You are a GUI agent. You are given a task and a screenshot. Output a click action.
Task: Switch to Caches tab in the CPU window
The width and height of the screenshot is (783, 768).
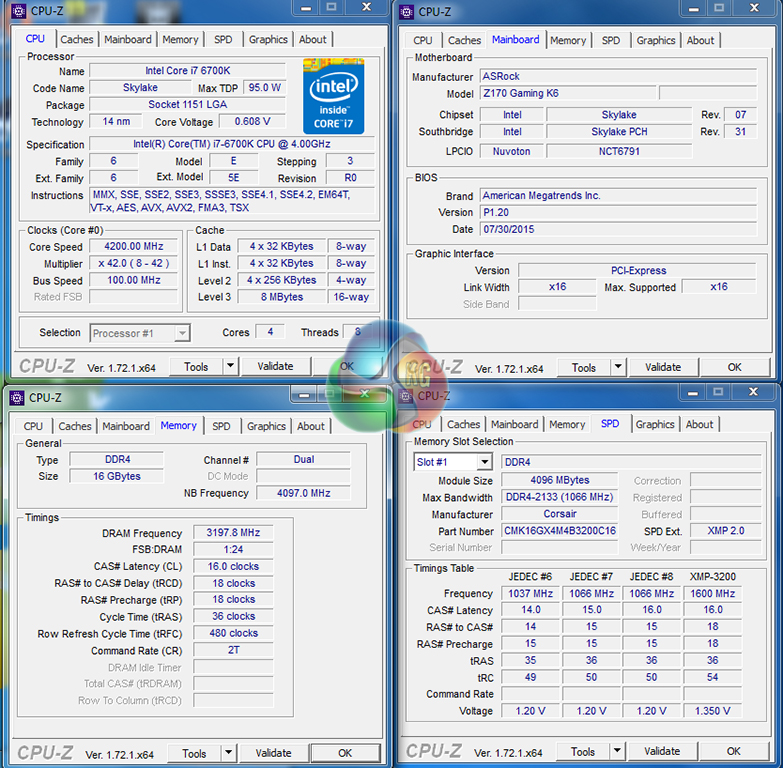[x=77, y=40]
